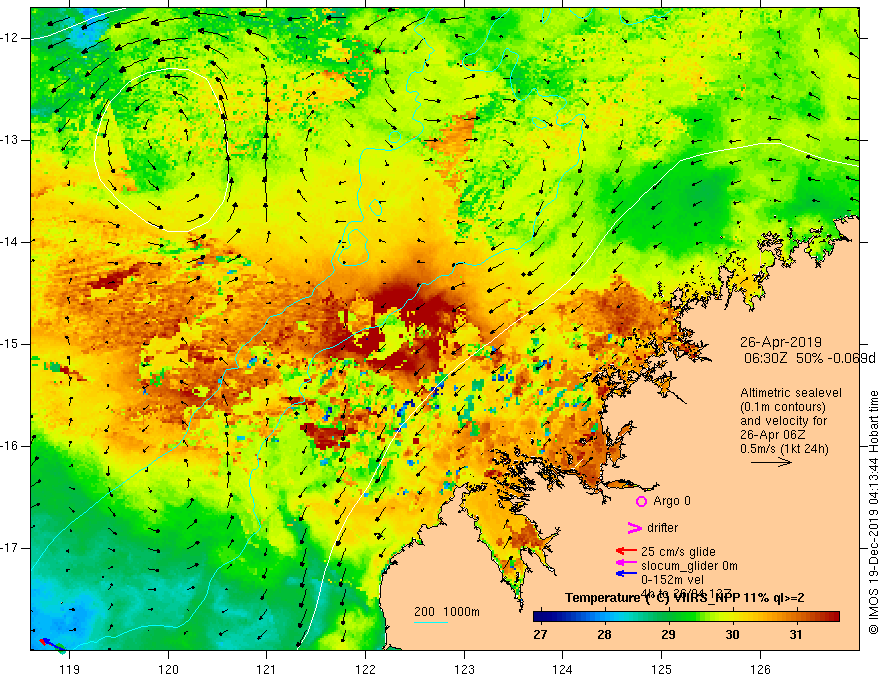Click the Temperature VIIRS_NPP title
This screenshot has height=680, width=880.
pos(684,598)
